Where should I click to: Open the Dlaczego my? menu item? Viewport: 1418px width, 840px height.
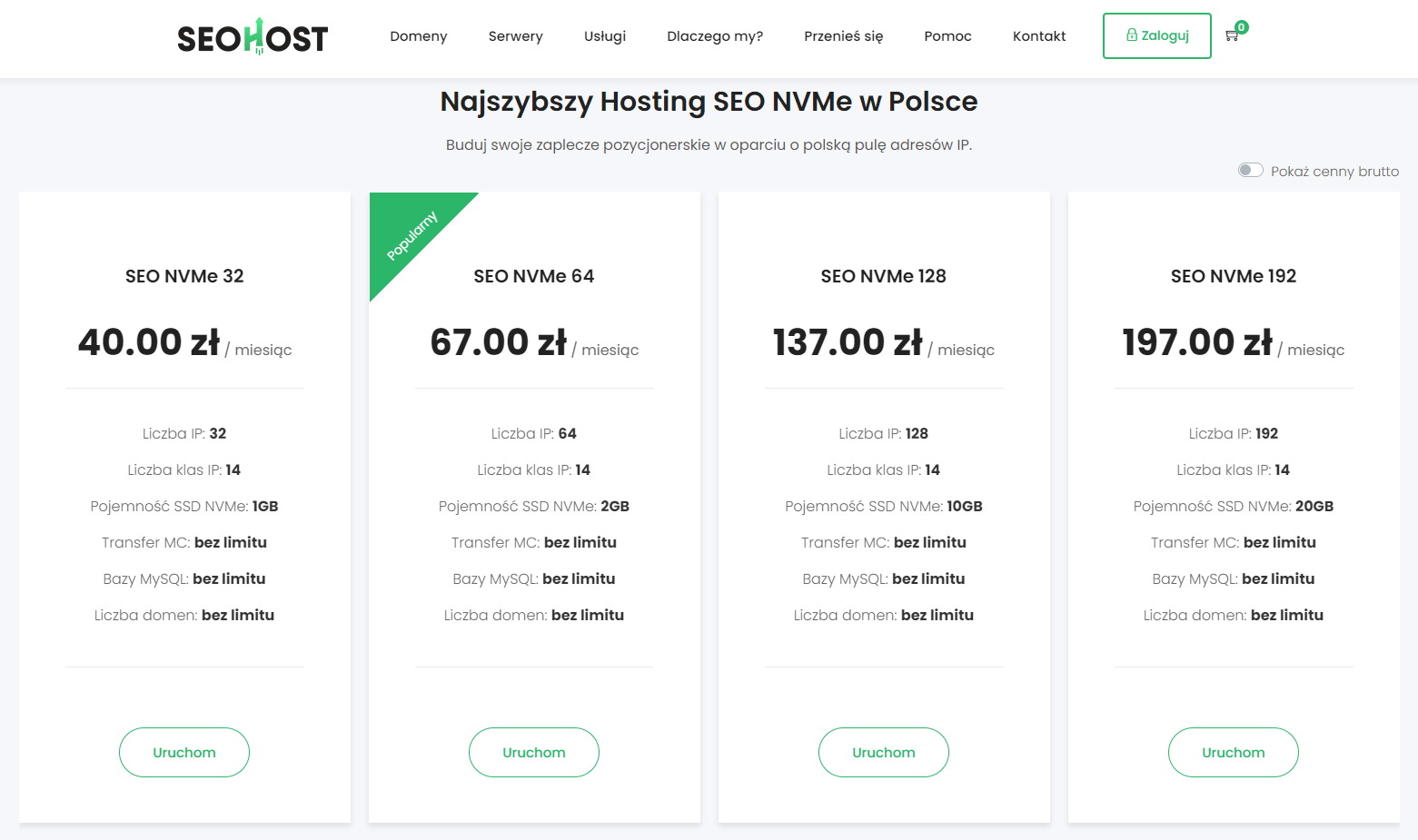pyautogui.click(x=715, y=36)
